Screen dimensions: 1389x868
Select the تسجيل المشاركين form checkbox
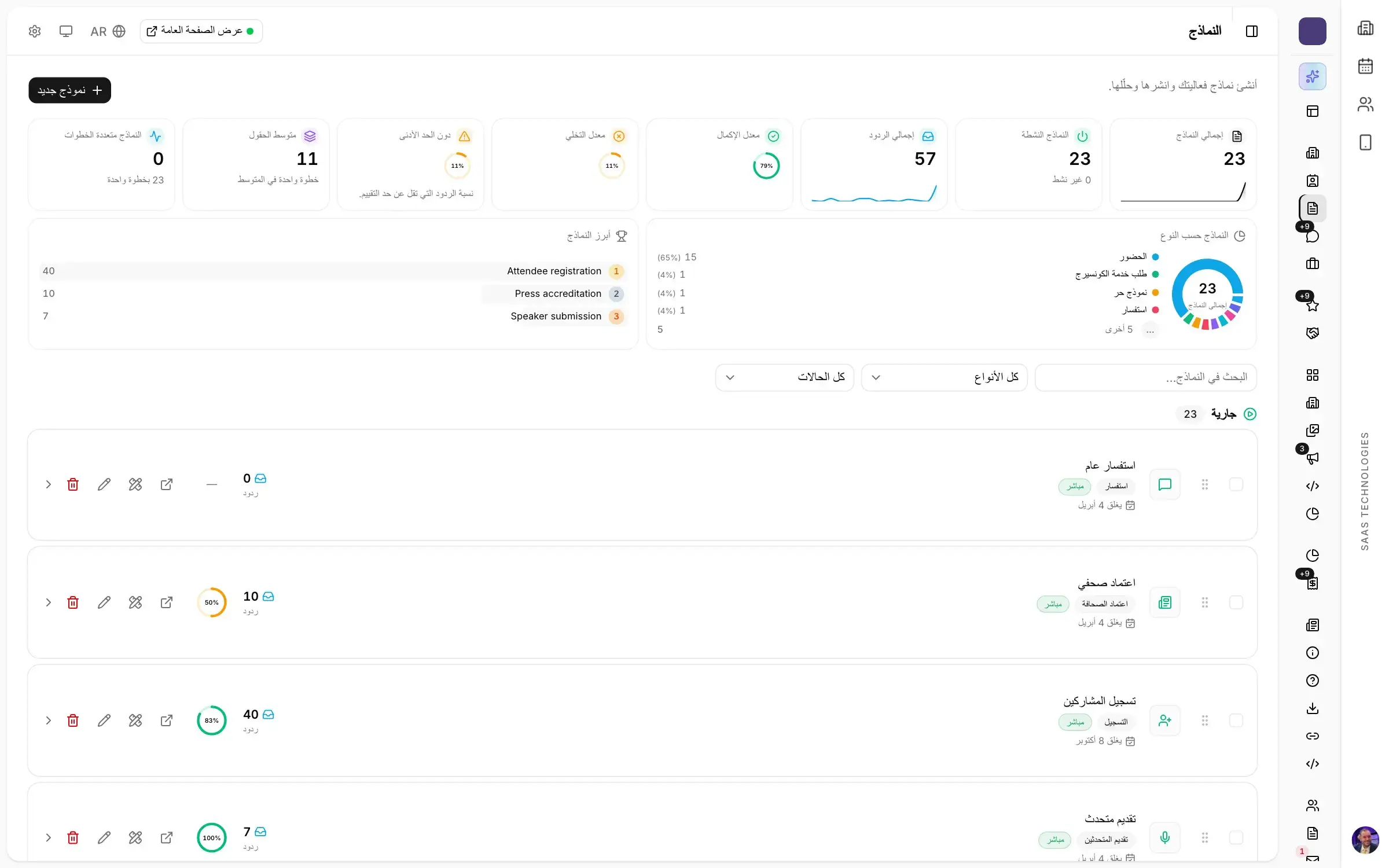[1236, 720]
